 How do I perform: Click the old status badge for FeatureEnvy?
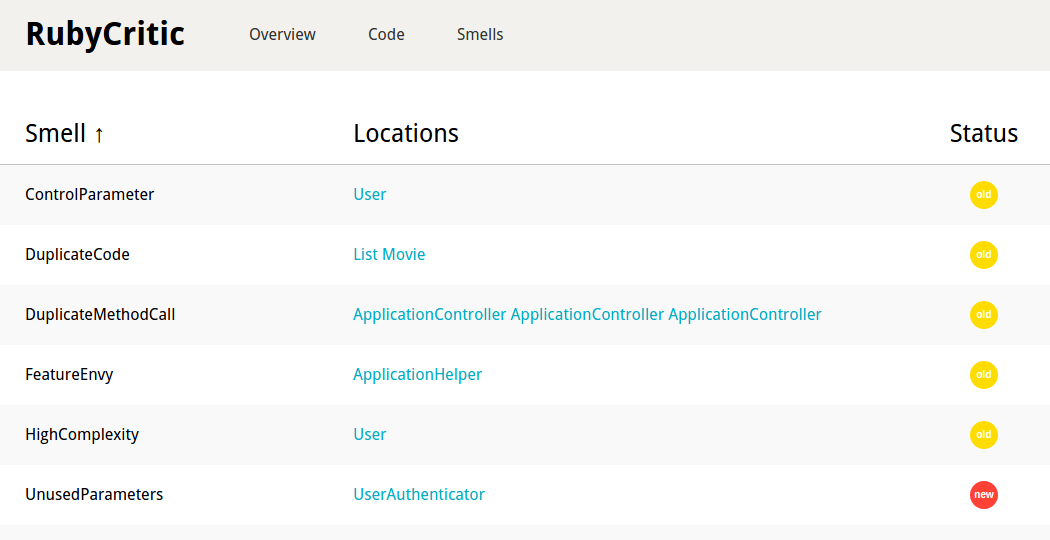tap(983, 375)
